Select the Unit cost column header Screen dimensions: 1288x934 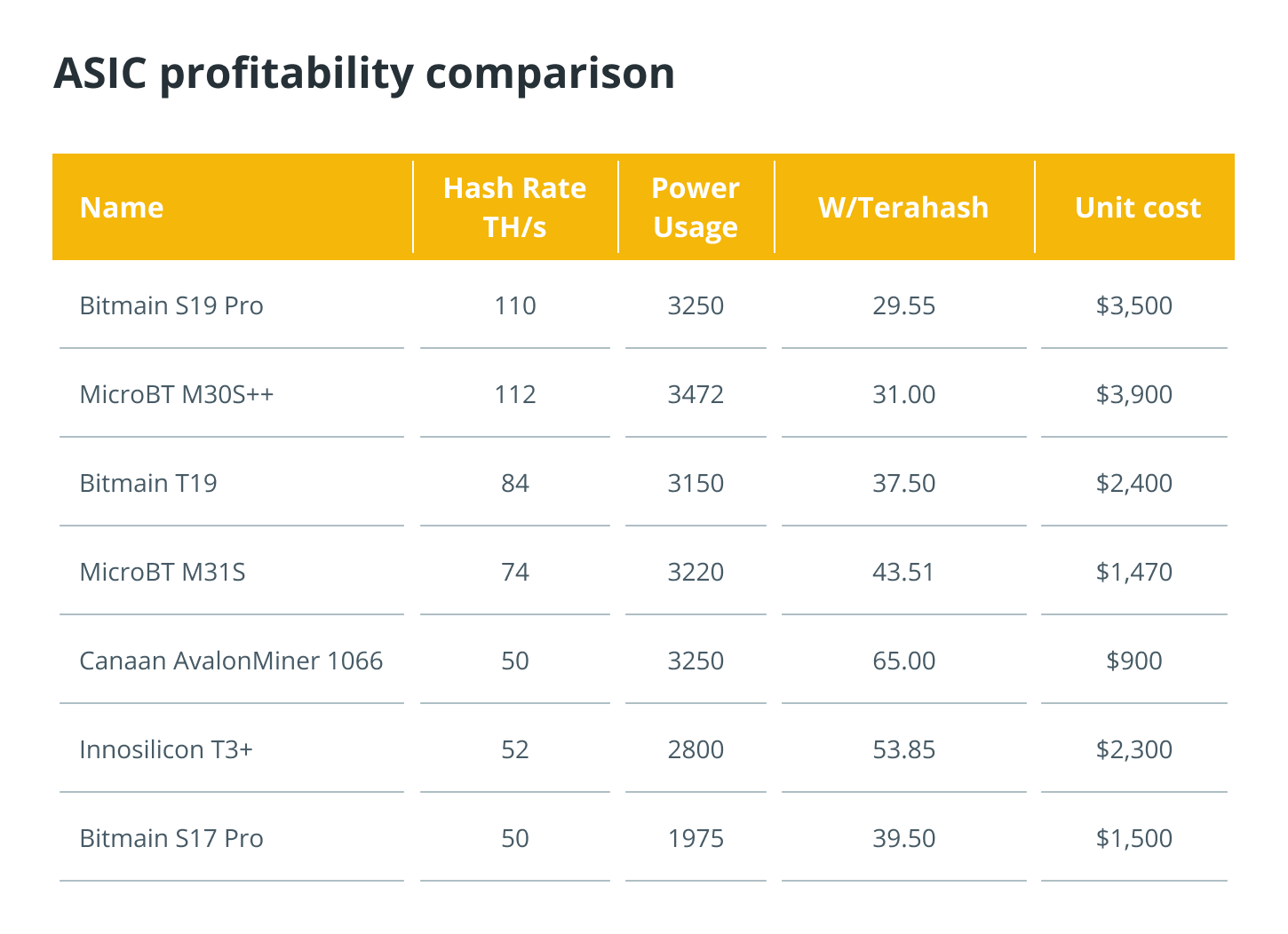[1137, 208]
